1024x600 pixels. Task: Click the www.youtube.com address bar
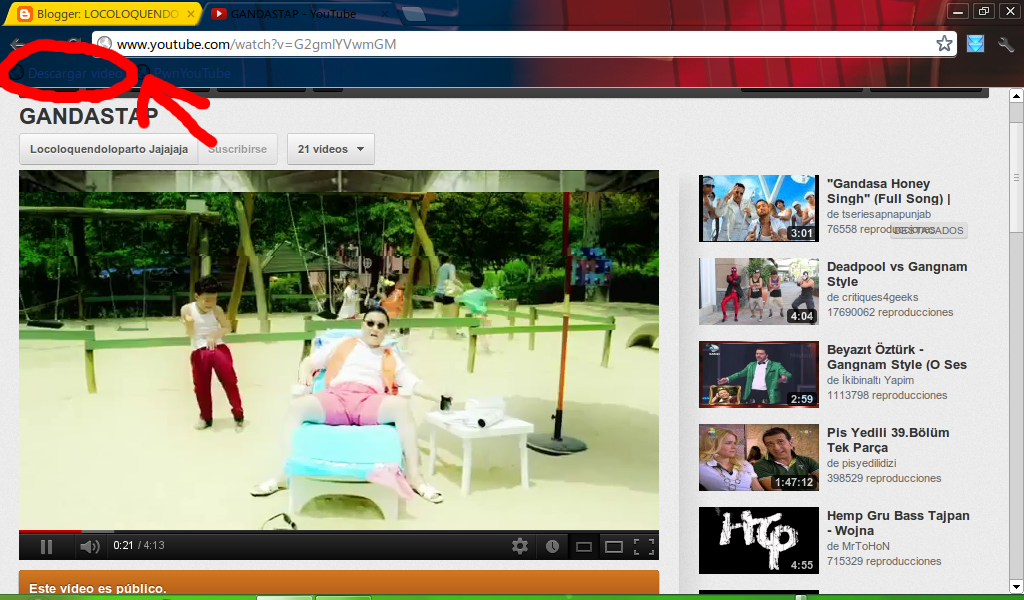point(524,44)
